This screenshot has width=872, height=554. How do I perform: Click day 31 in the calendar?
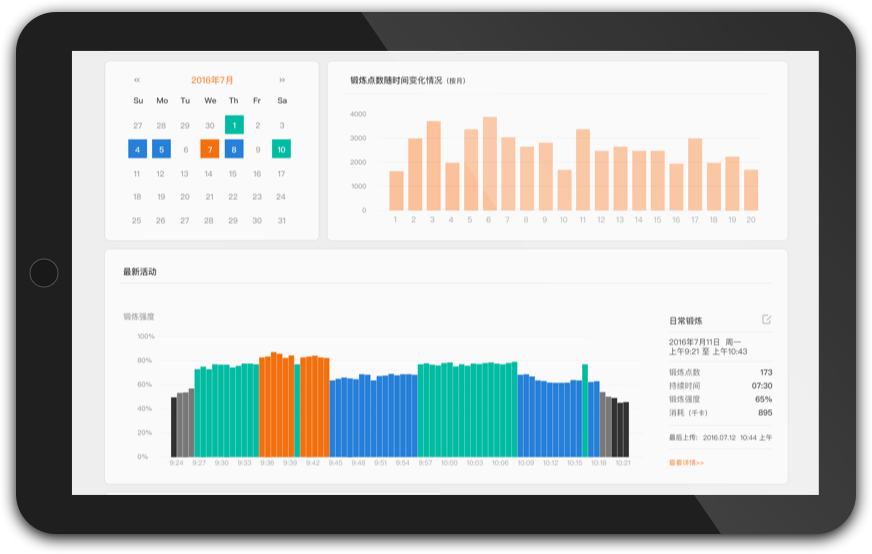281,220
